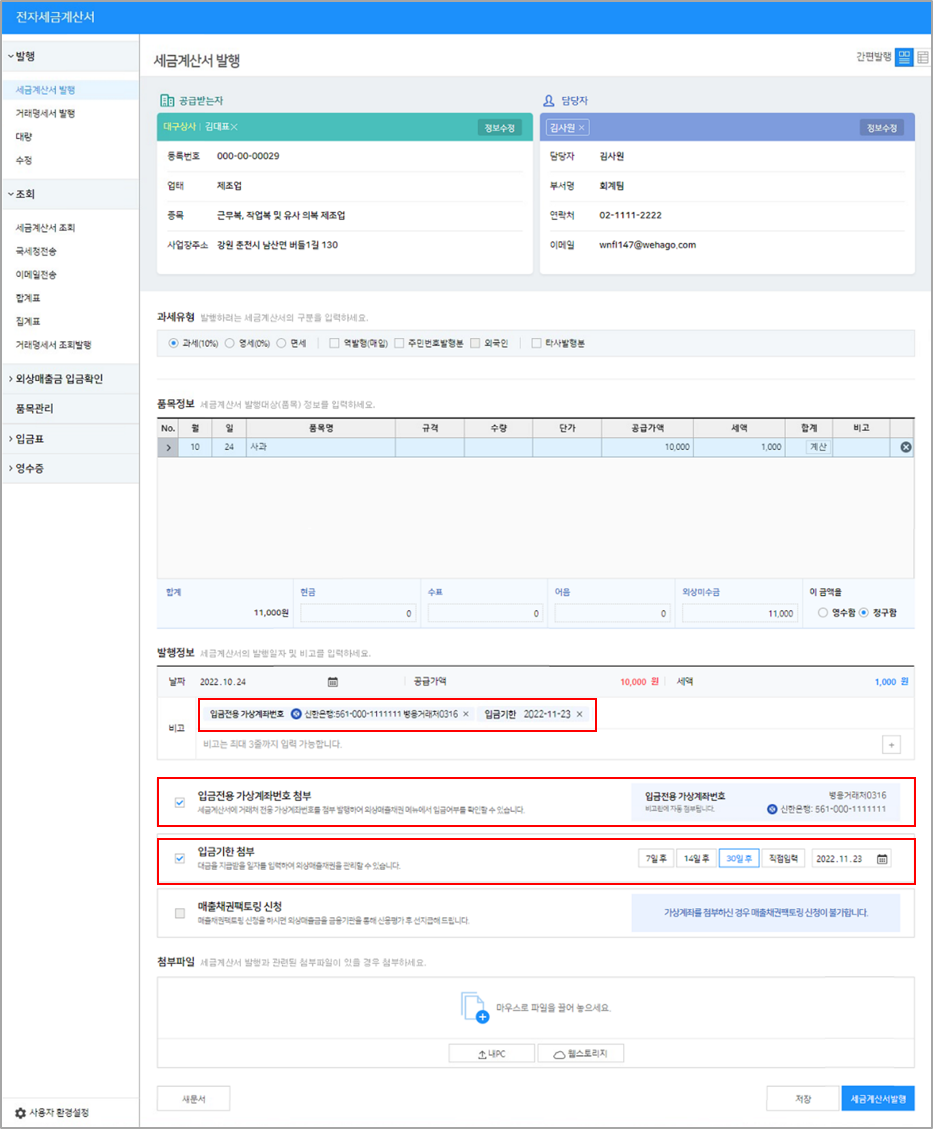This screenshot has height=1129, width=933.
Task: Uncheck the 입금전용 가상계좌번호 첨부 checkbox
Action: (x=179, y=802)
